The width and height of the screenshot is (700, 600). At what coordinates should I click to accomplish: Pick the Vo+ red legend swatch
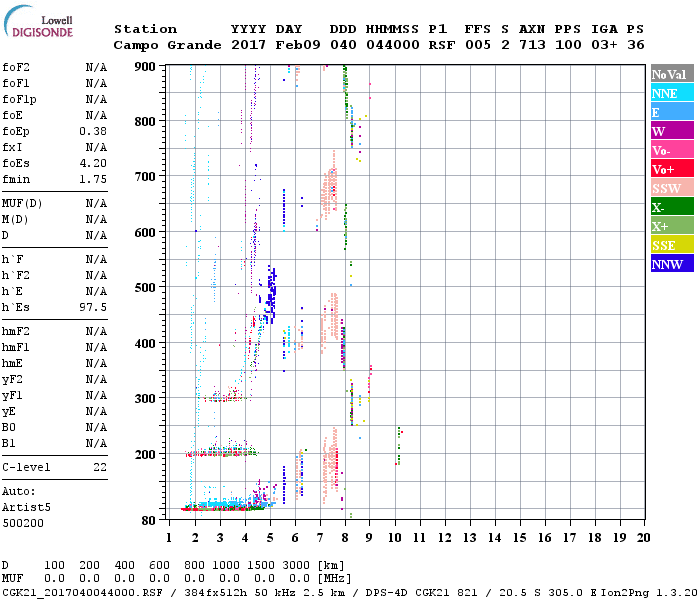coord(671,169)
